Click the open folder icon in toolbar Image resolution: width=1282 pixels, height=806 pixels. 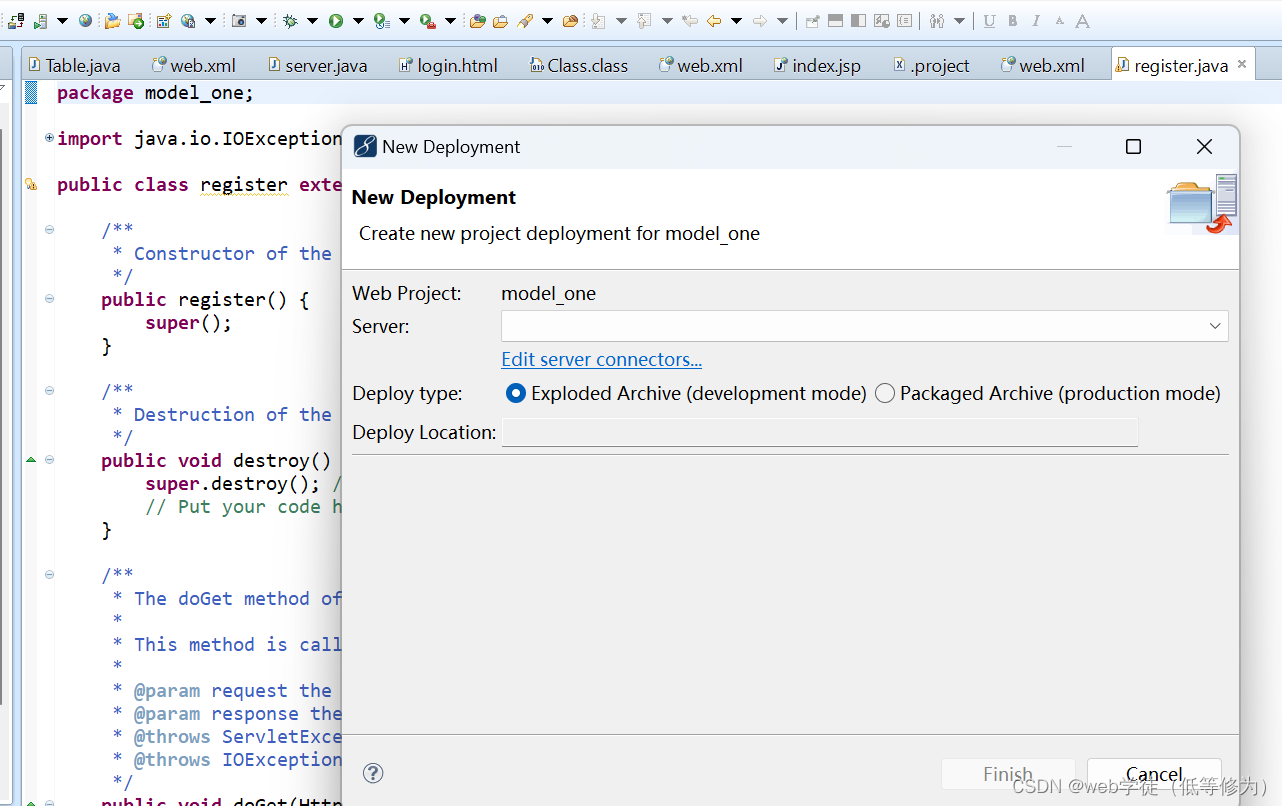[x=113, y=21]
